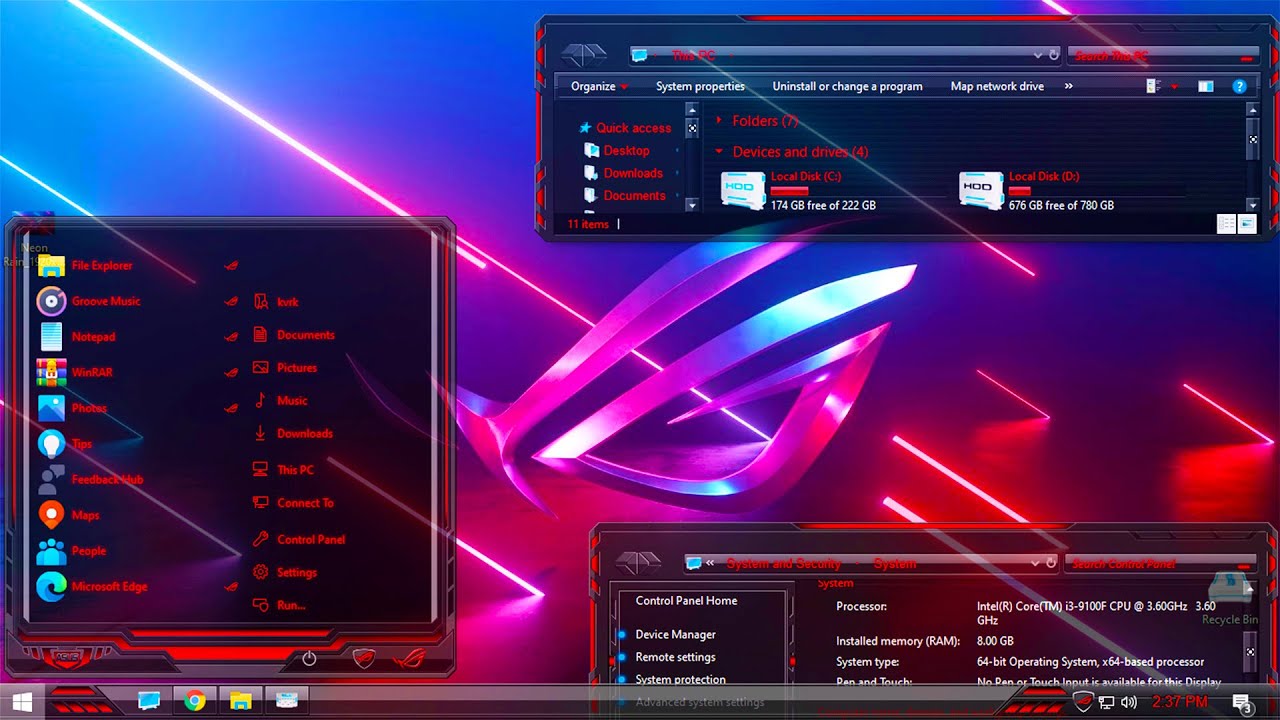Viewport: 1280px width, 720px height.
Task: Collapse the Devices and drives (4) group
Action: tap(718, 152)
